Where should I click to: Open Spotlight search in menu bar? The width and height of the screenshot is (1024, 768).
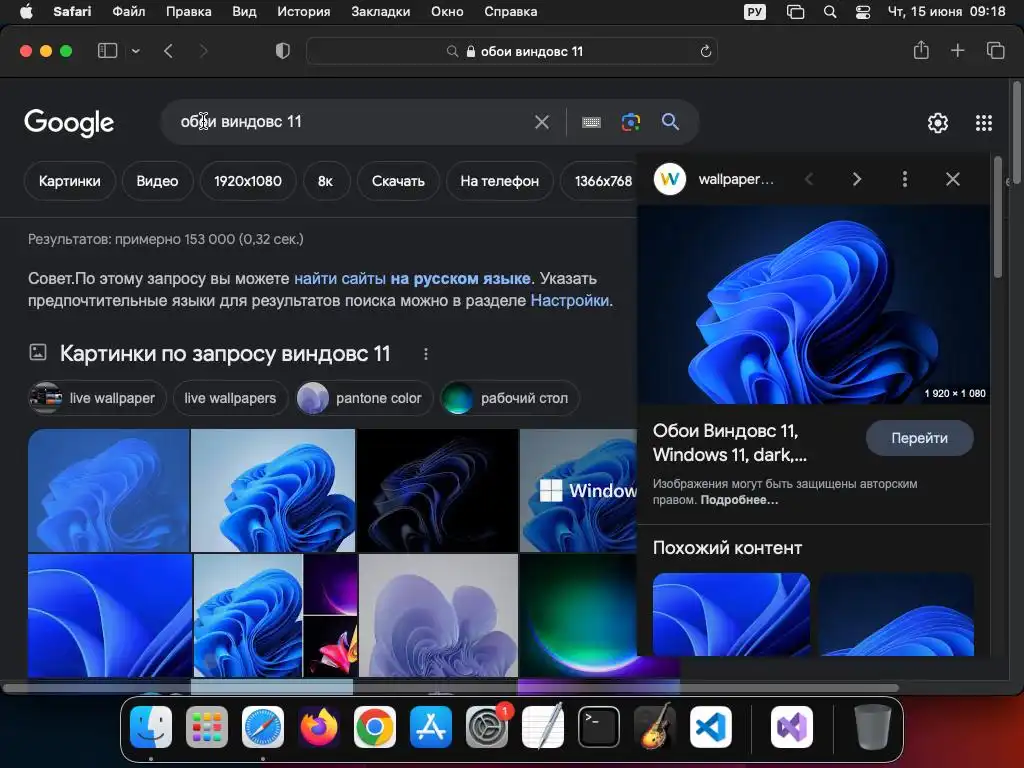coord(830,12)
